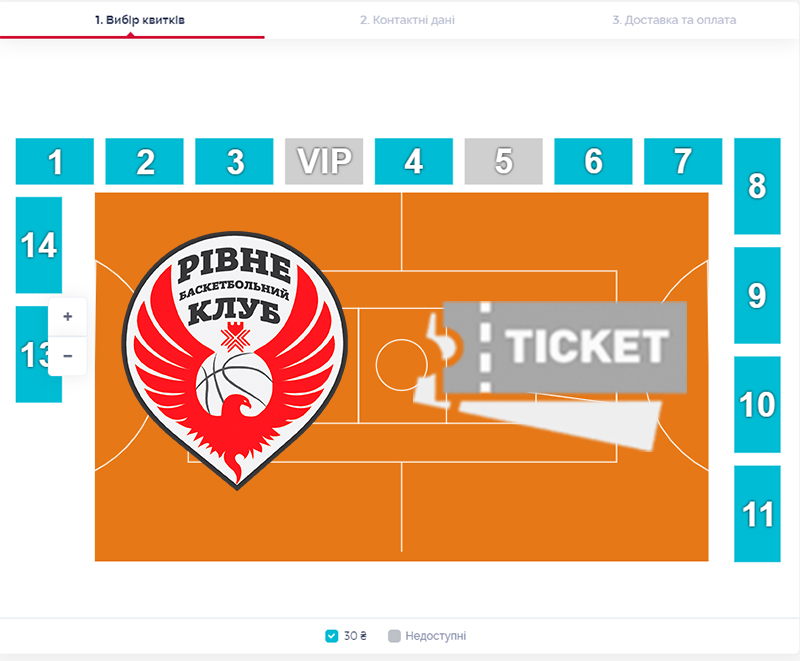Zoom out with the minus button
The height and width of the screenshot is (661, 800).
[67, 356]
